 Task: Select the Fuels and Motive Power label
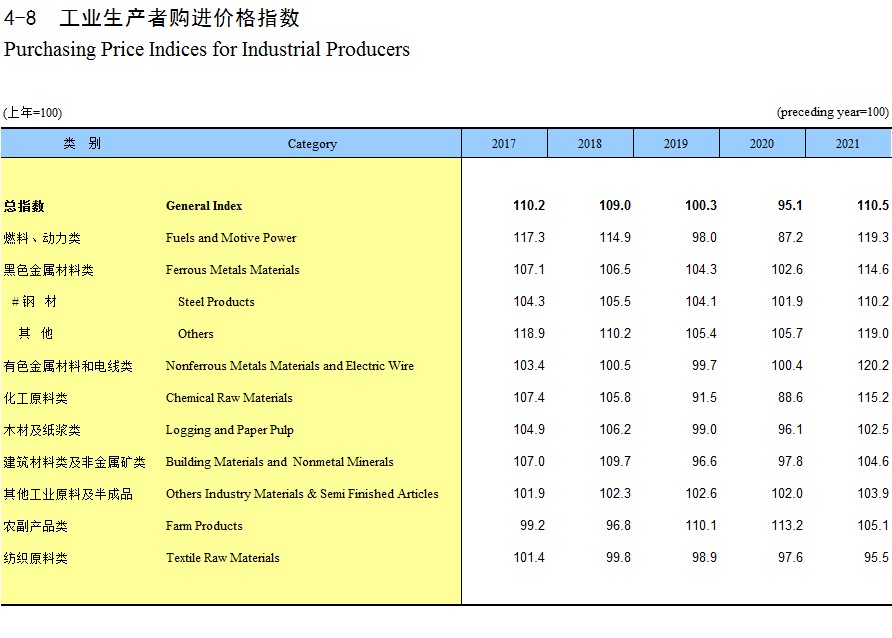231,238
